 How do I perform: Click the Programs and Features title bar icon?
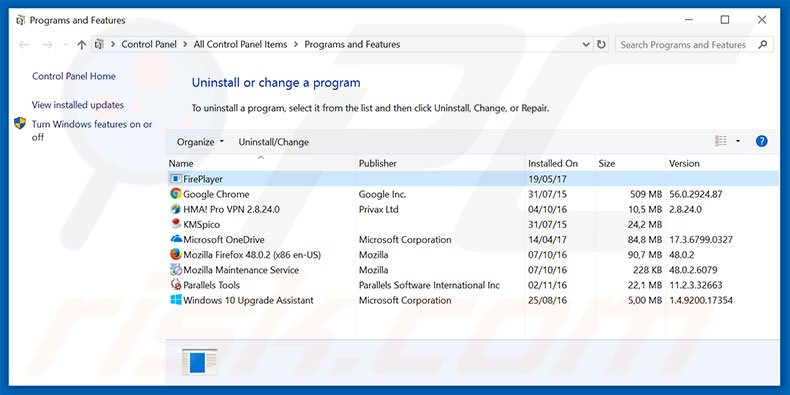[x=20, y=20]
